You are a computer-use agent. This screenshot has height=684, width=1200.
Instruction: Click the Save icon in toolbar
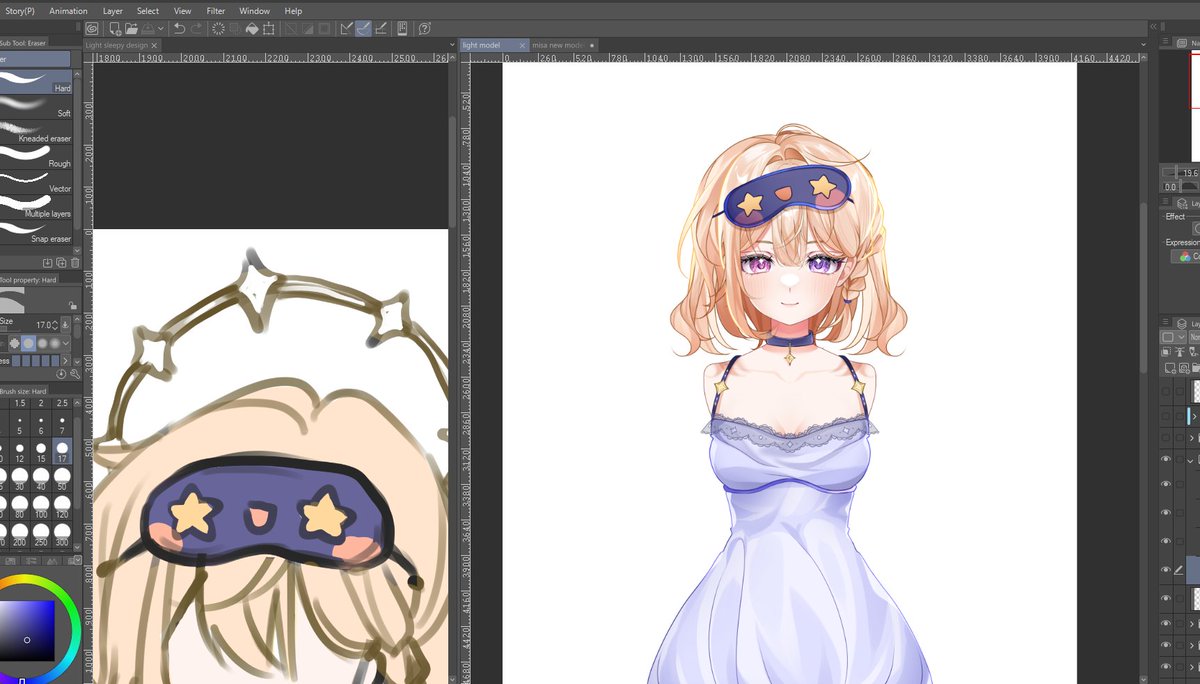tap(148, 29)
